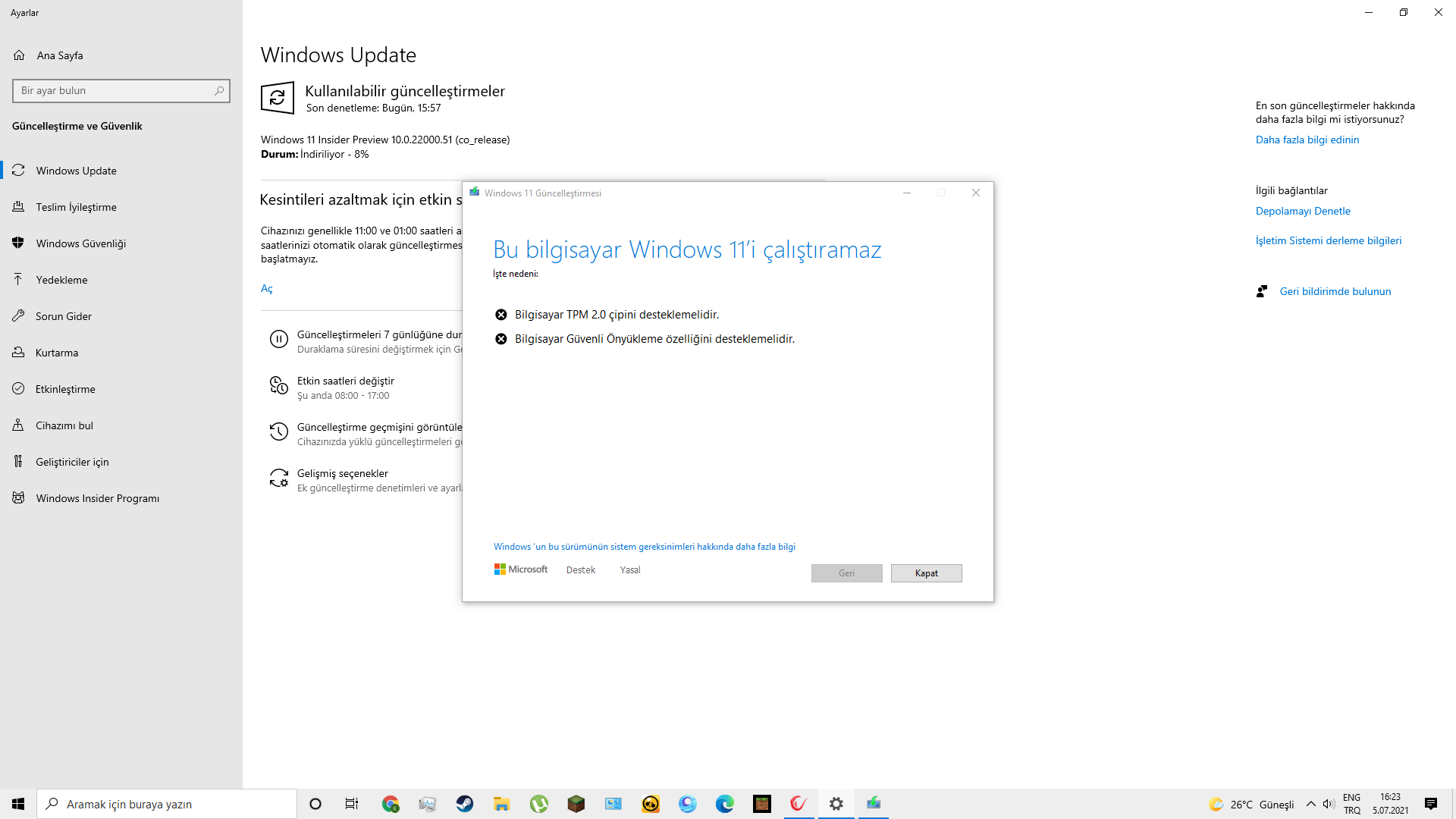Screen dimensions: 1456x819
Task: Click the pause updates icon
Action: pos(279,340)
